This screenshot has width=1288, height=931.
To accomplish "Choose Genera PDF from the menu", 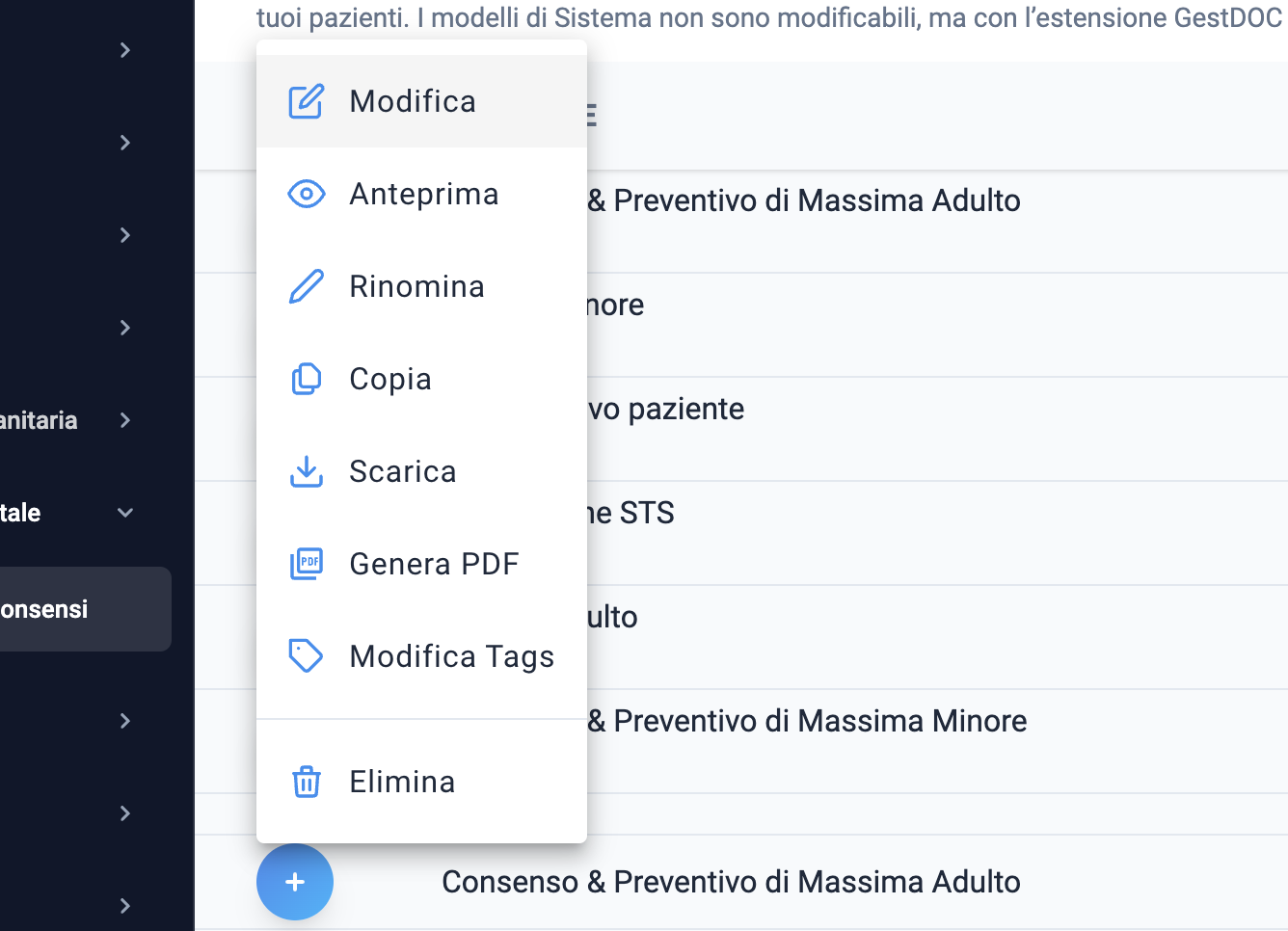I will click(421, 564).
